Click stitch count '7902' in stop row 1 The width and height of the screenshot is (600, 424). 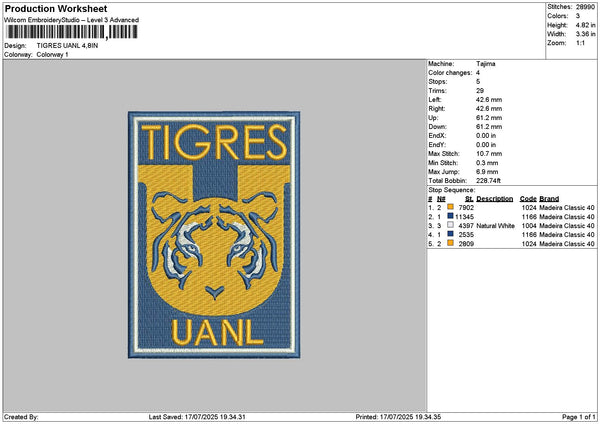point(466,208)
